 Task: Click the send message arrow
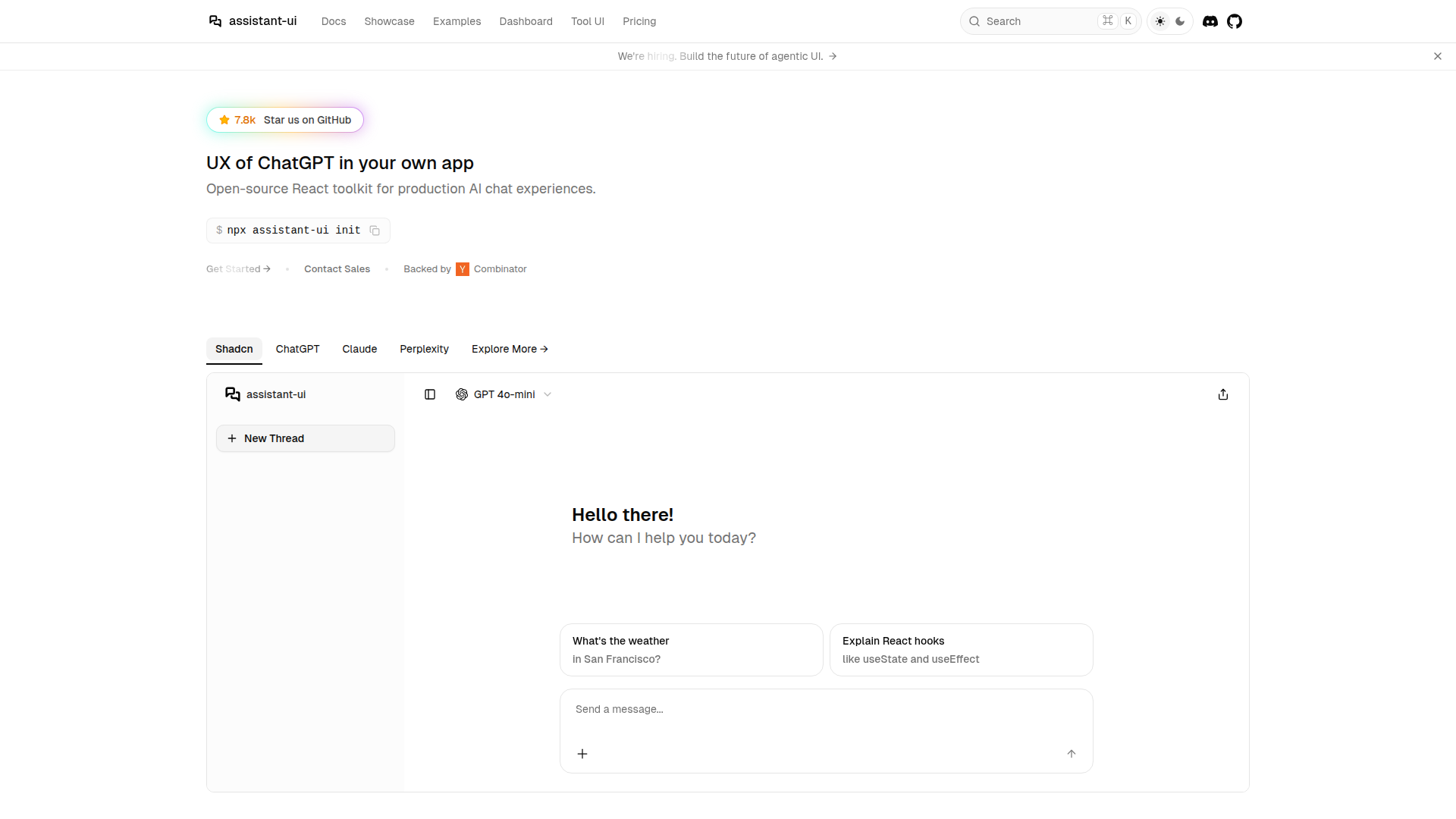1072,754
